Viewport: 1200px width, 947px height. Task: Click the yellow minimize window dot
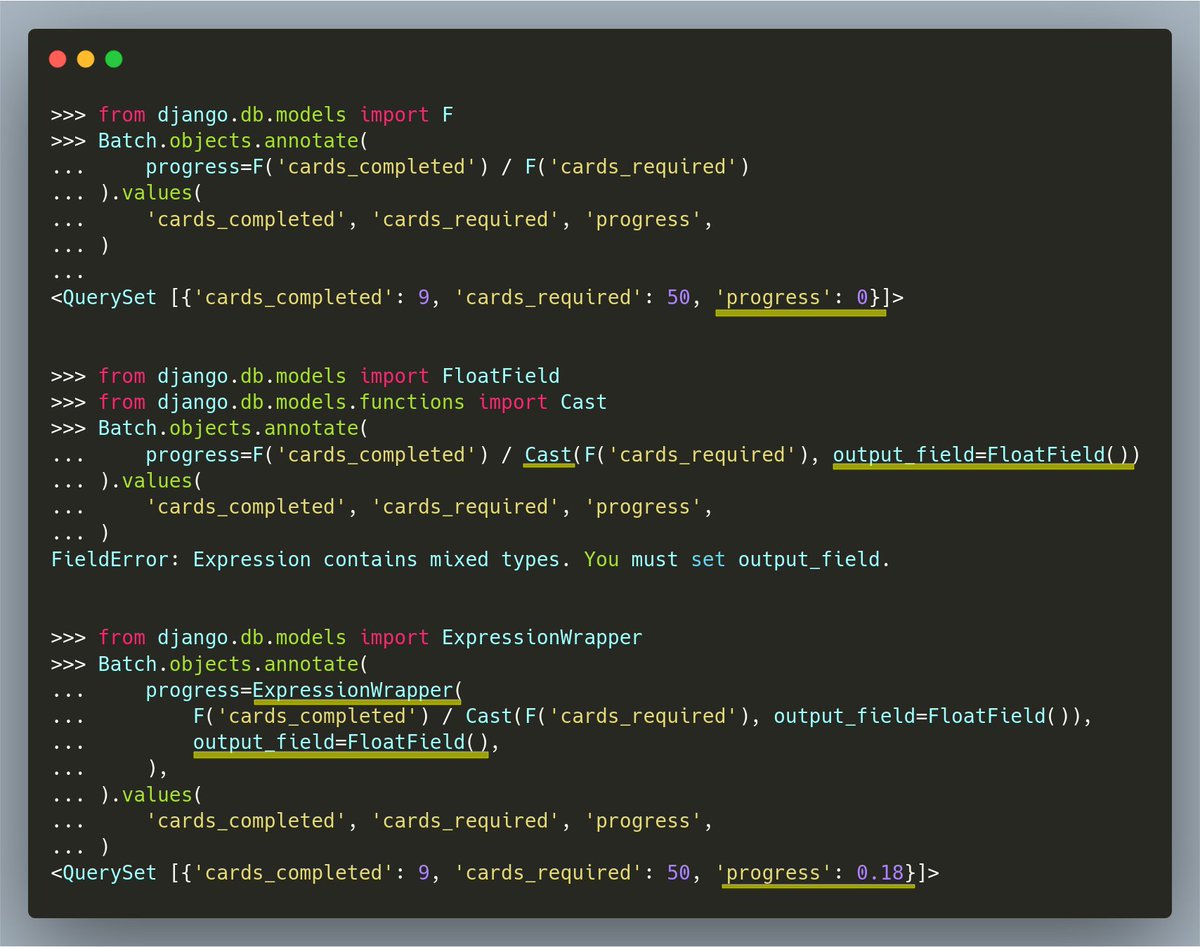pos(86,59)
